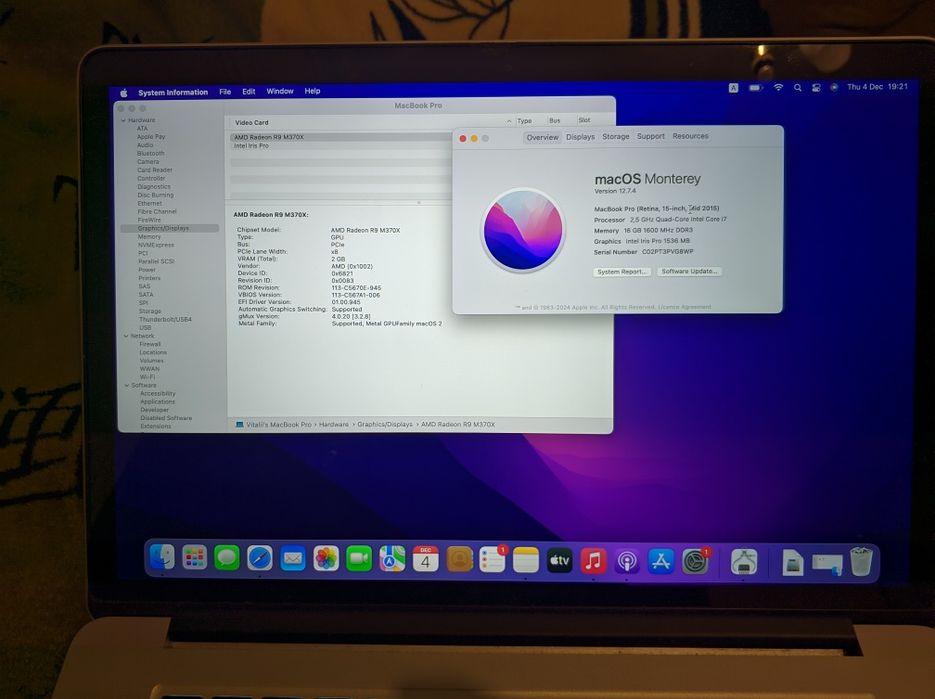Open the Help menu
This screenshot has height=699, width=935.
click(312, 91)
